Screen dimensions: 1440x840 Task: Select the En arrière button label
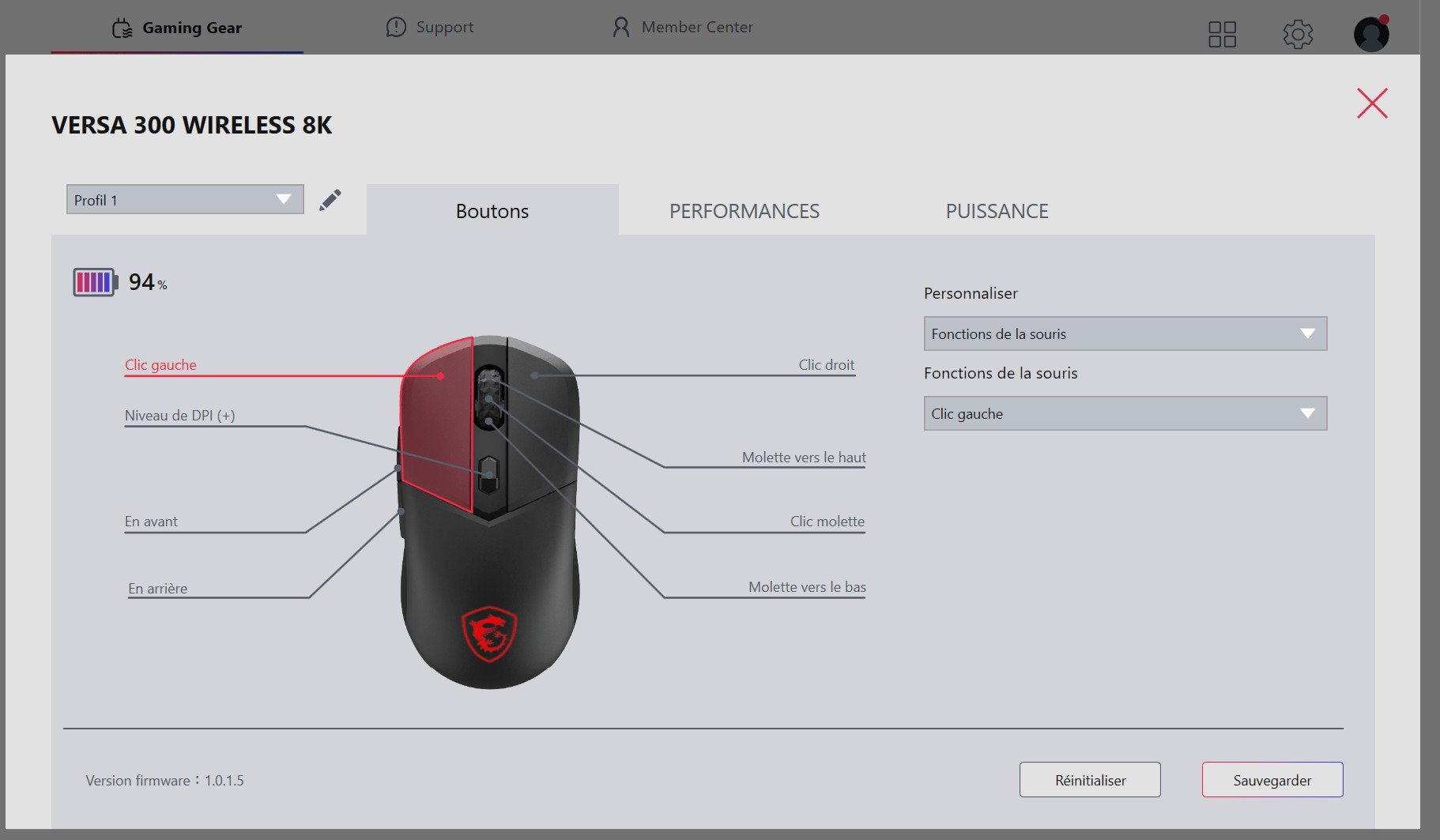tap(158, 589)
